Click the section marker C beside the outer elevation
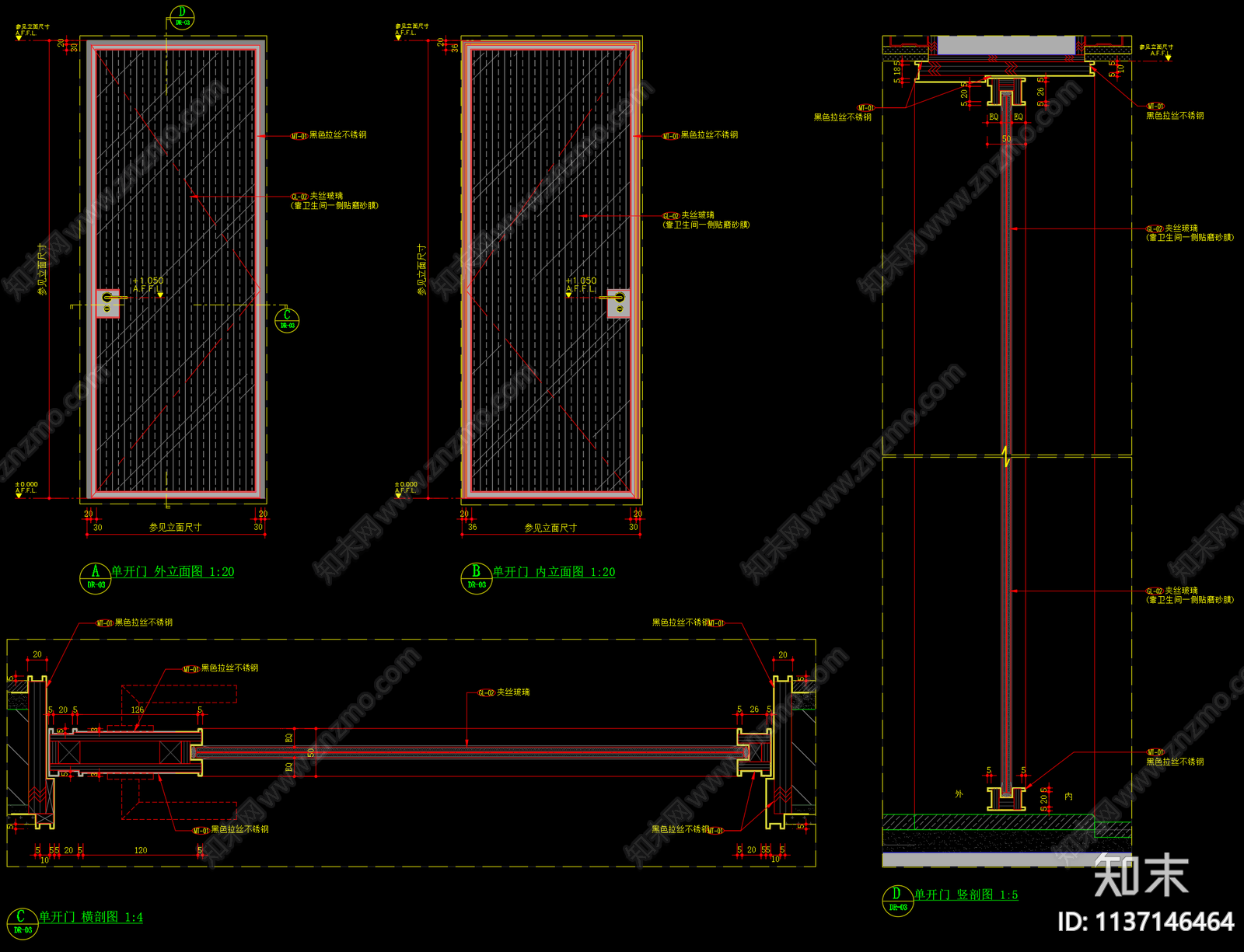 [287, 319]
